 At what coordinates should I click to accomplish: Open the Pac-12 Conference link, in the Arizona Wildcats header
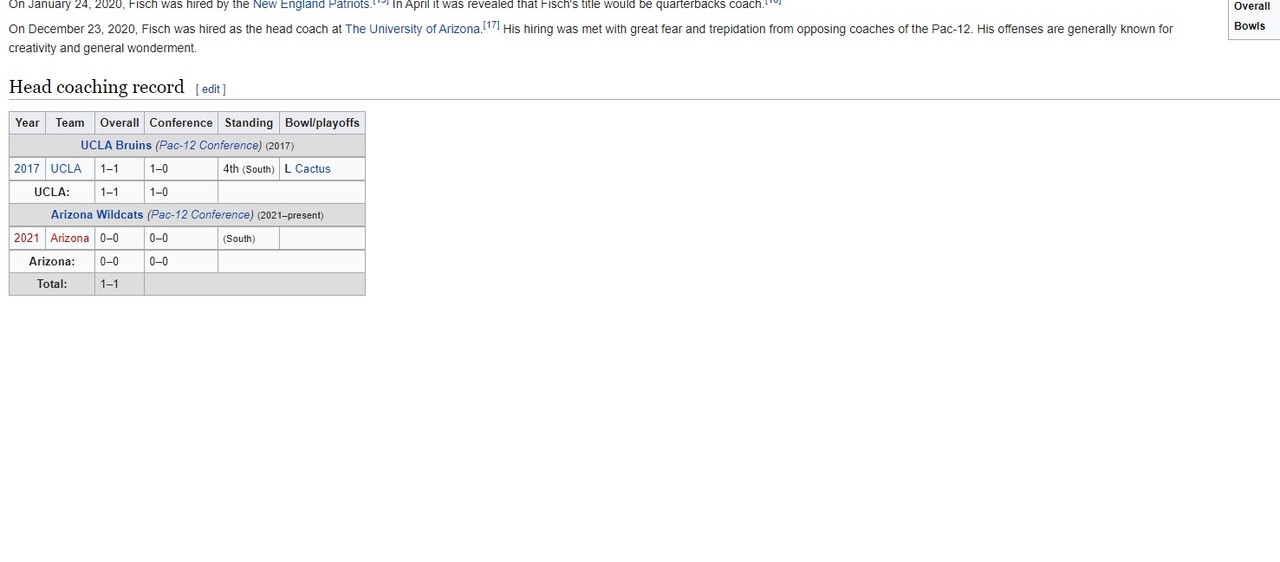tap(200, 215)
